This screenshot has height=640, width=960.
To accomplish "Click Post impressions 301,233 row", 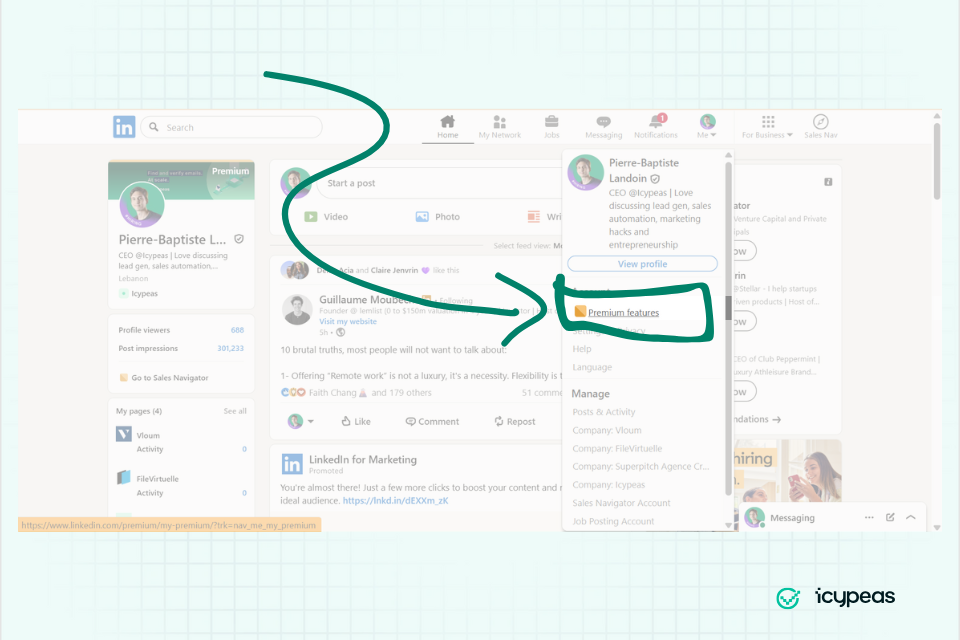I will coord(181,348).
